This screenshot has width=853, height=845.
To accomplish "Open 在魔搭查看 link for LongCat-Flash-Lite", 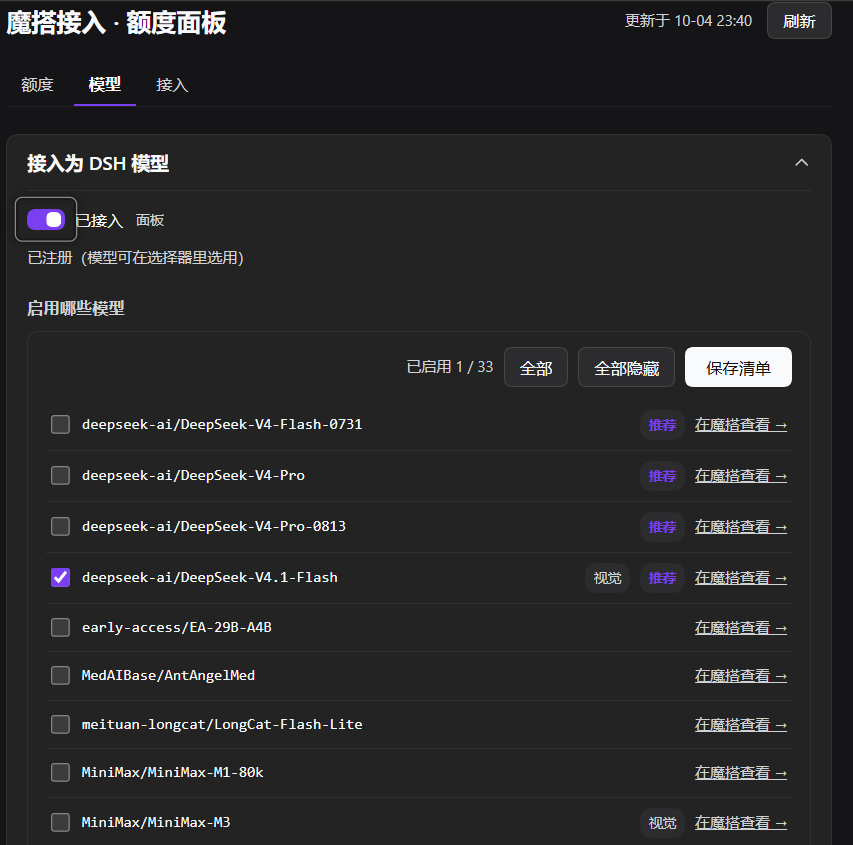I will 740,725.
